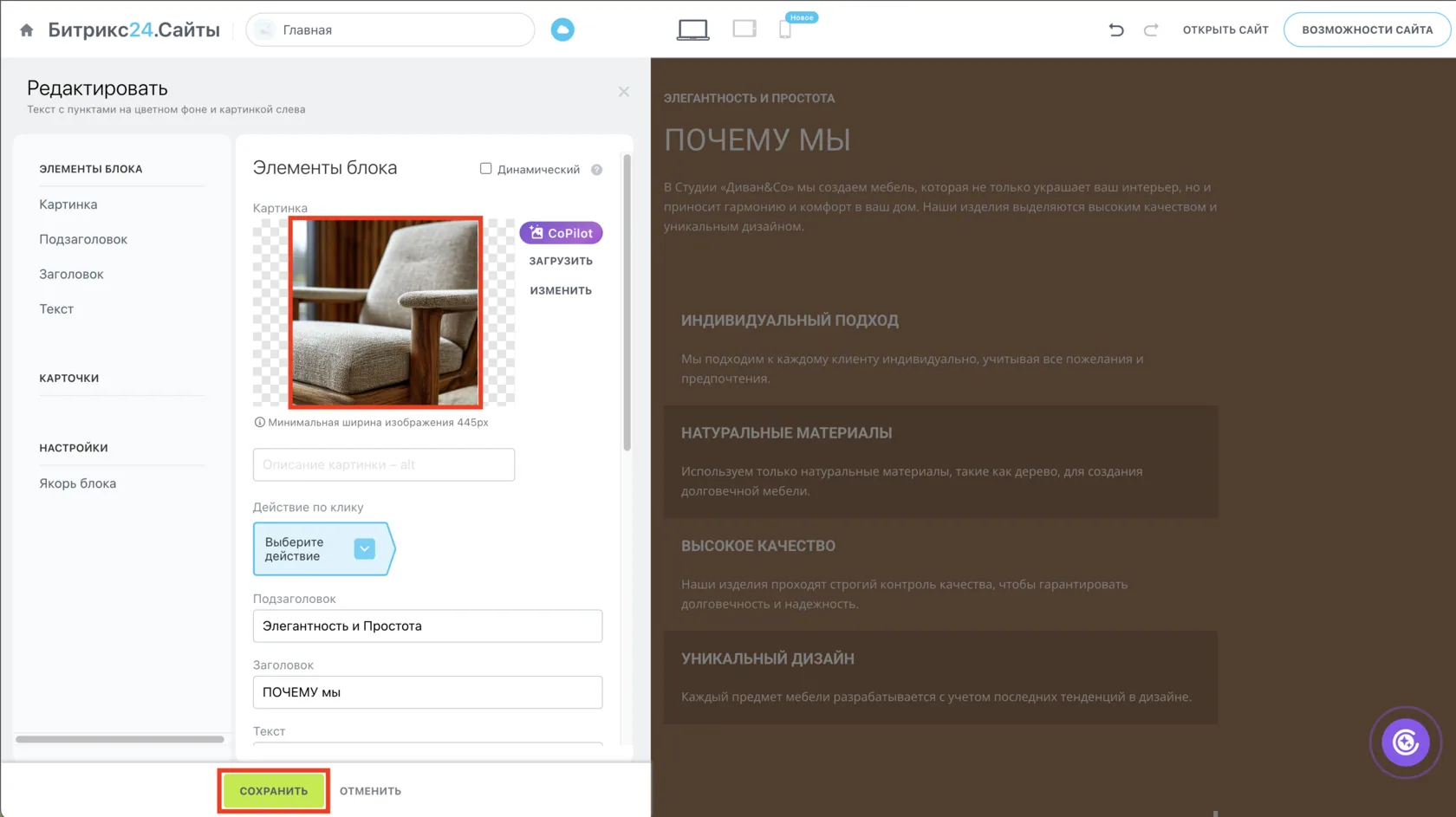1456x817 pixels.
Task: Select Картинка in the block elements list
Action: [68, 204]
